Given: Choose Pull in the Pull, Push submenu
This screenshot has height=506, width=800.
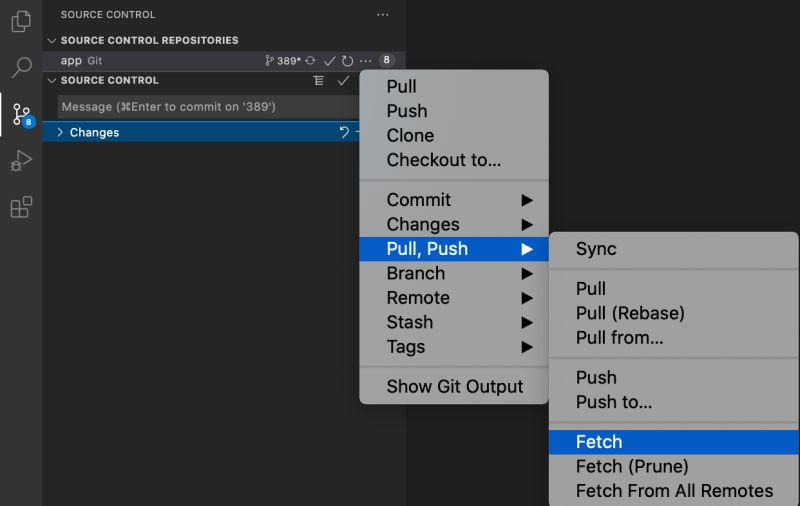Looking at the screenshot, I should pos(673,289).
